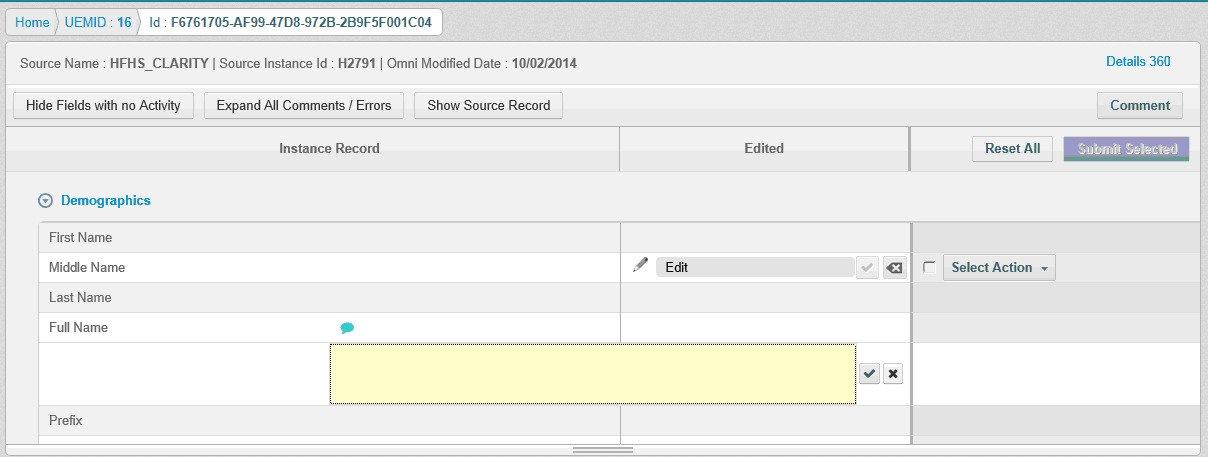Click the Comment button
The height and width of the screenshot is (457, 1208).
pos(1139,106)
